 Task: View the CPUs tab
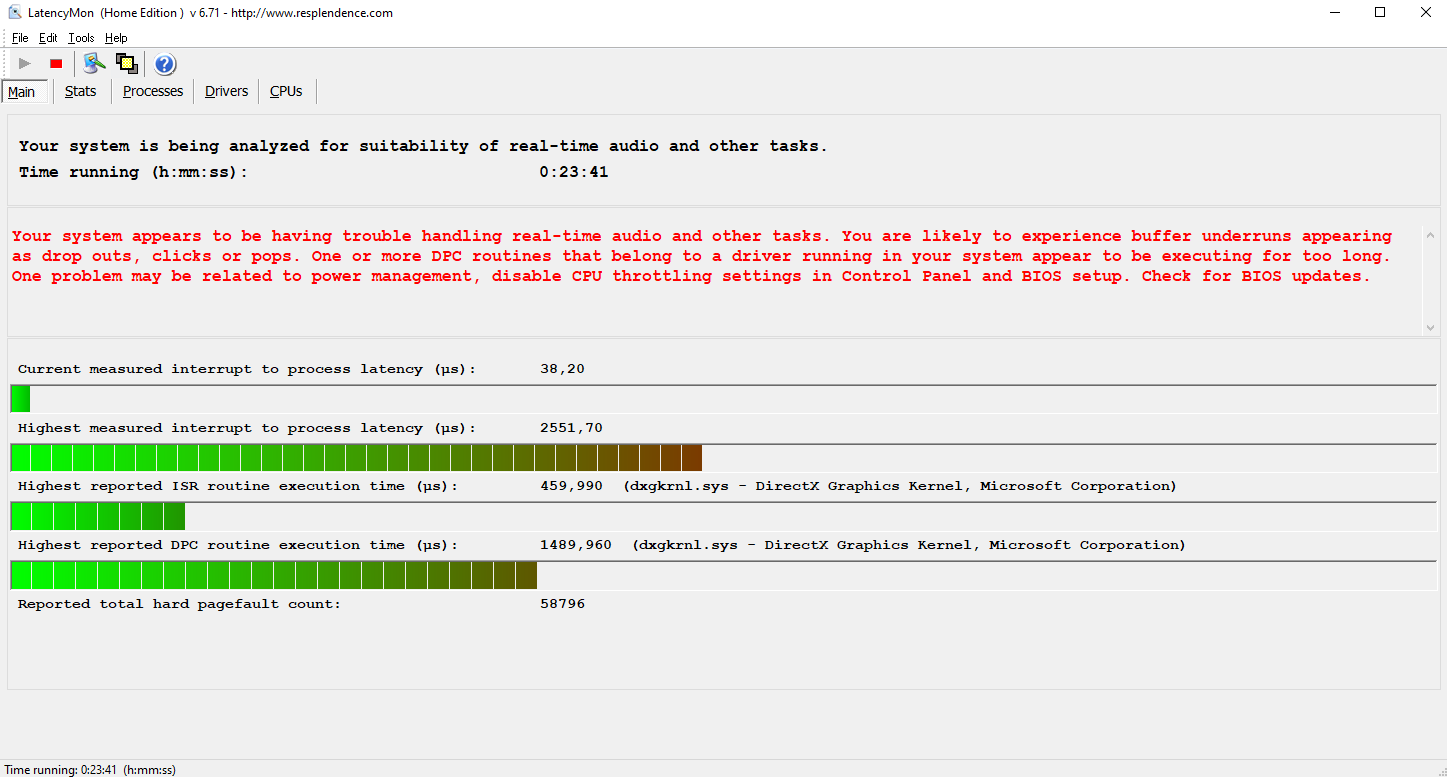(x=286, y=91)
